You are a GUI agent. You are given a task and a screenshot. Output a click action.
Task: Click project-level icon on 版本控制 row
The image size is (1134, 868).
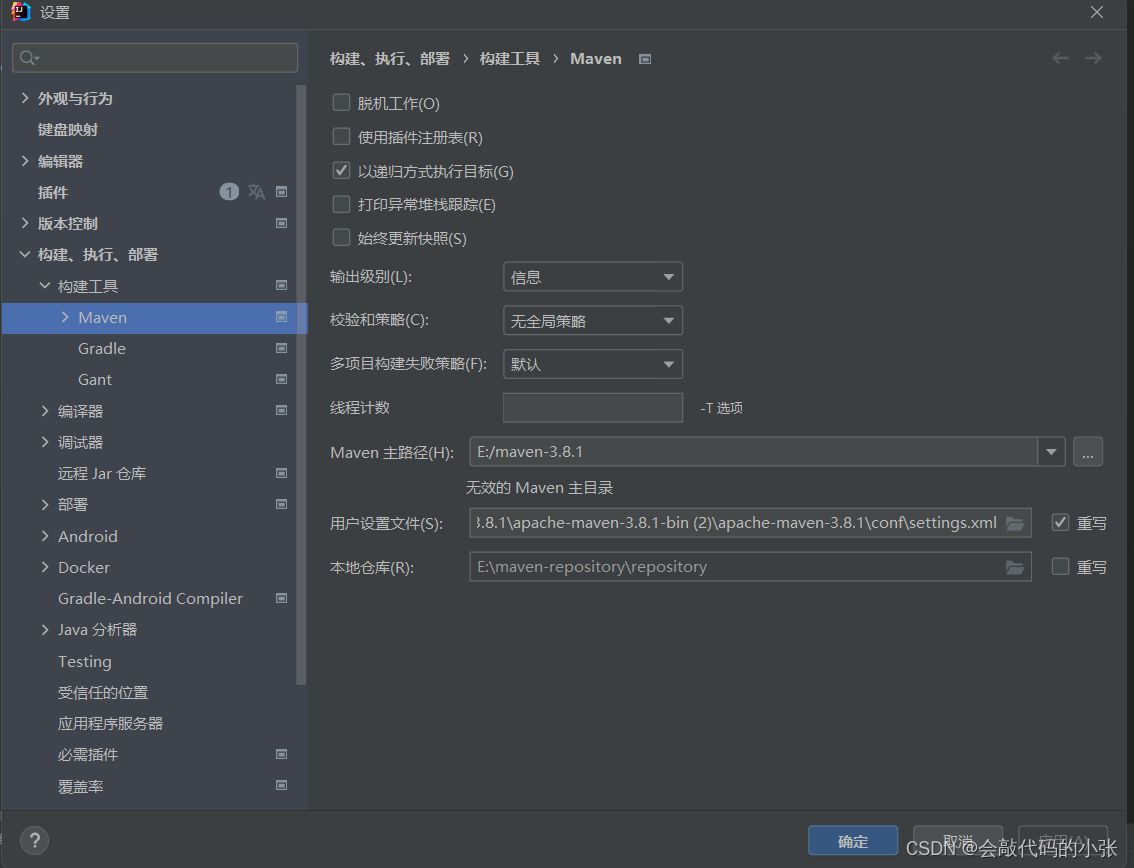[x=281, y=223]
